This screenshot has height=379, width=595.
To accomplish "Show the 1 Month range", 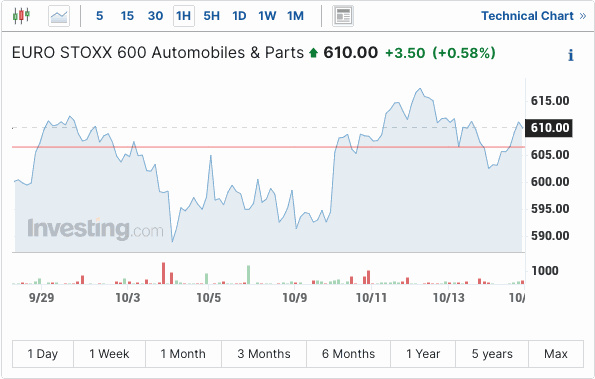I will tap(183, 354).
